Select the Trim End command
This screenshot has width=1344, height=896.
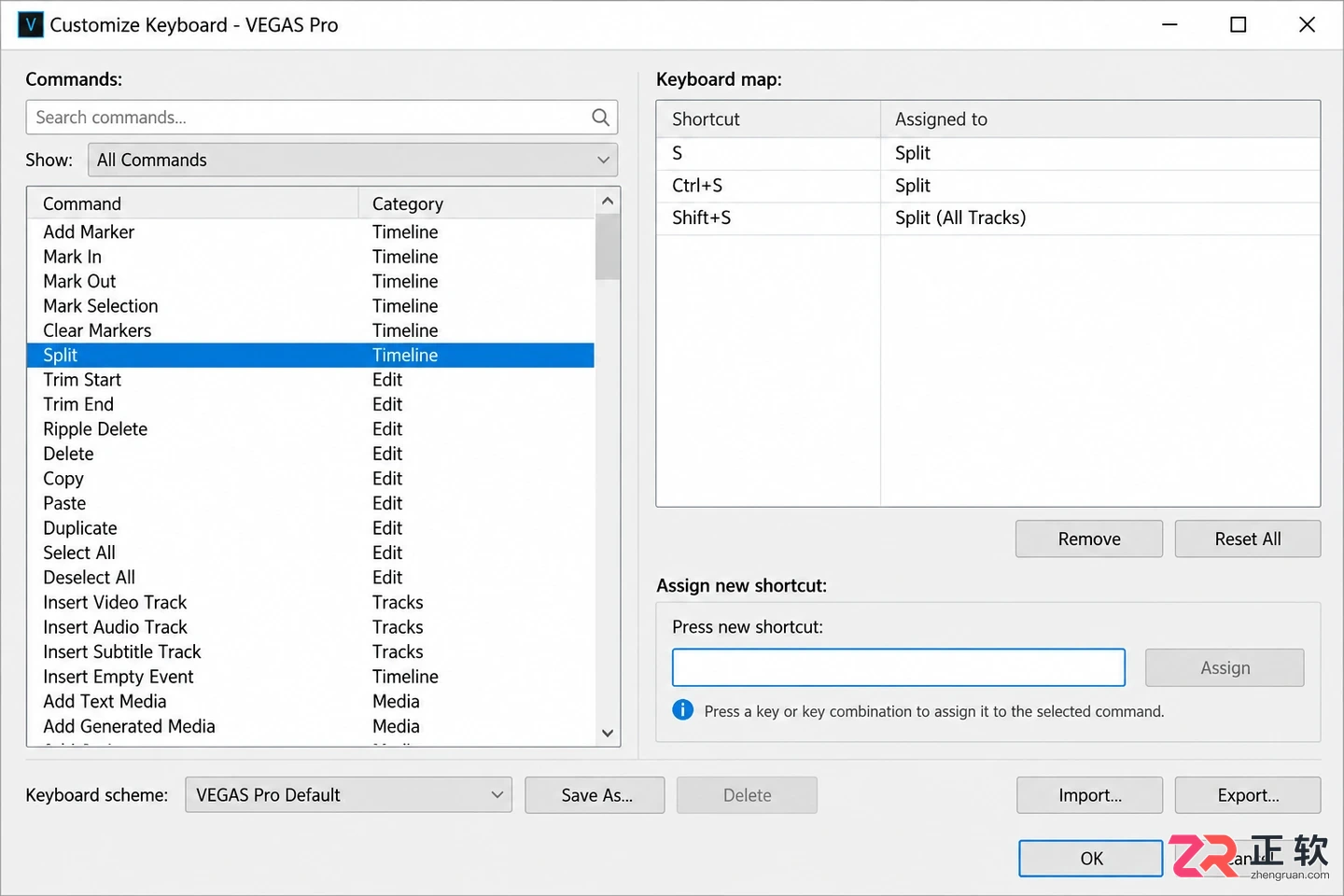click(311, 404)
